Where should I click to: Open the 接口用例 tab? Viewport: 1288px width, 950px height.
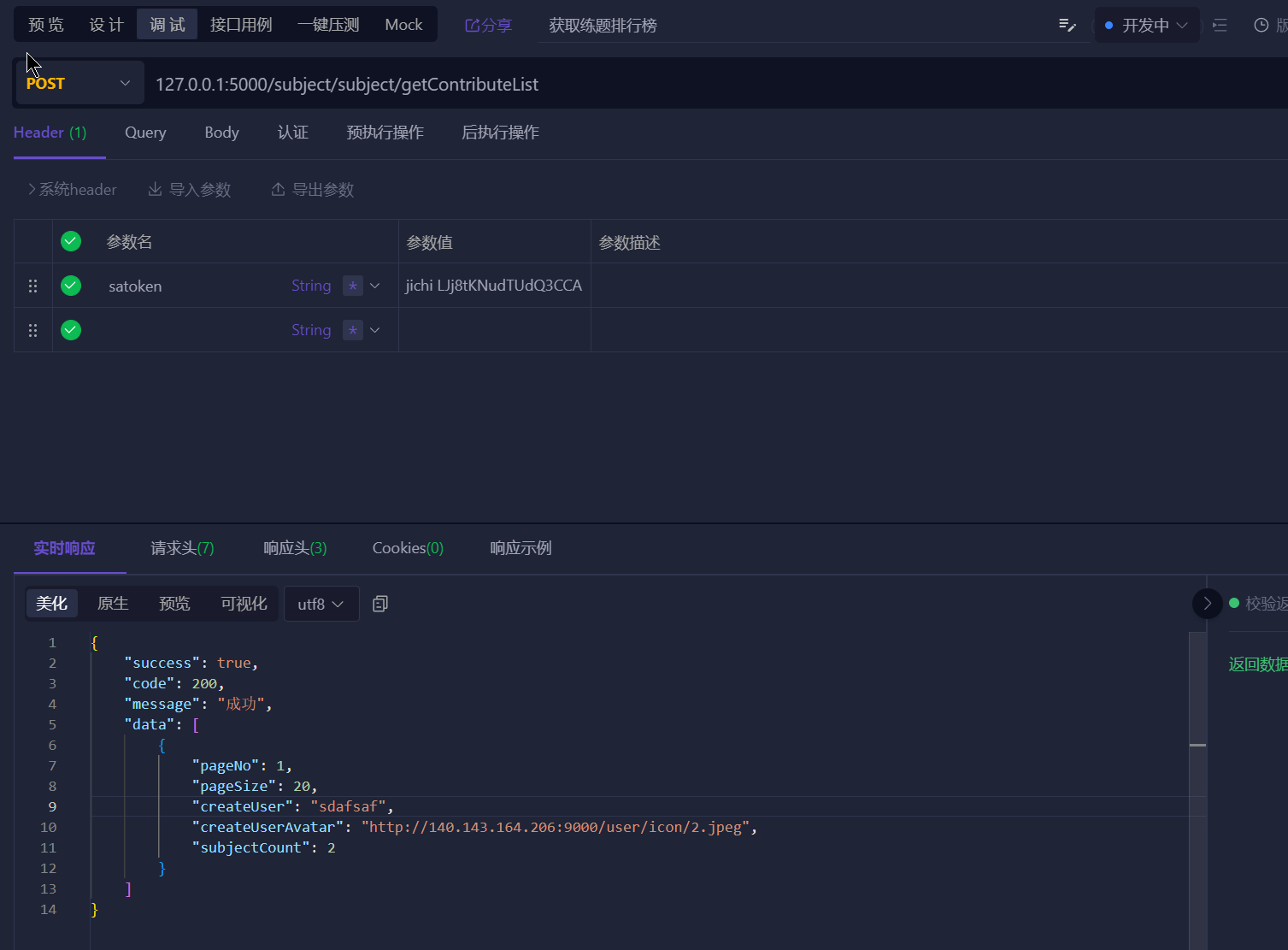click(241, 25)
